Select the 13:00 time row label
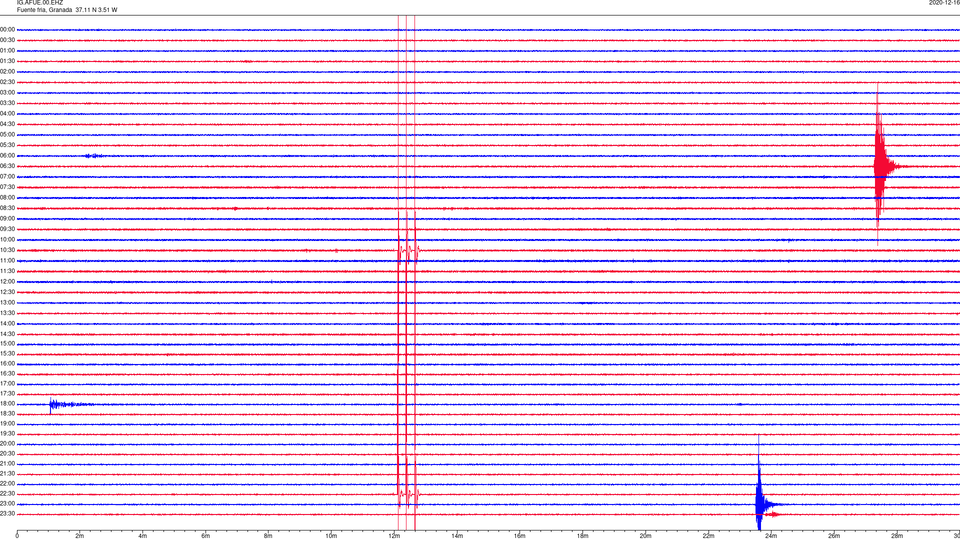Viewport: 960px width, 540px height. coord(7,302)
